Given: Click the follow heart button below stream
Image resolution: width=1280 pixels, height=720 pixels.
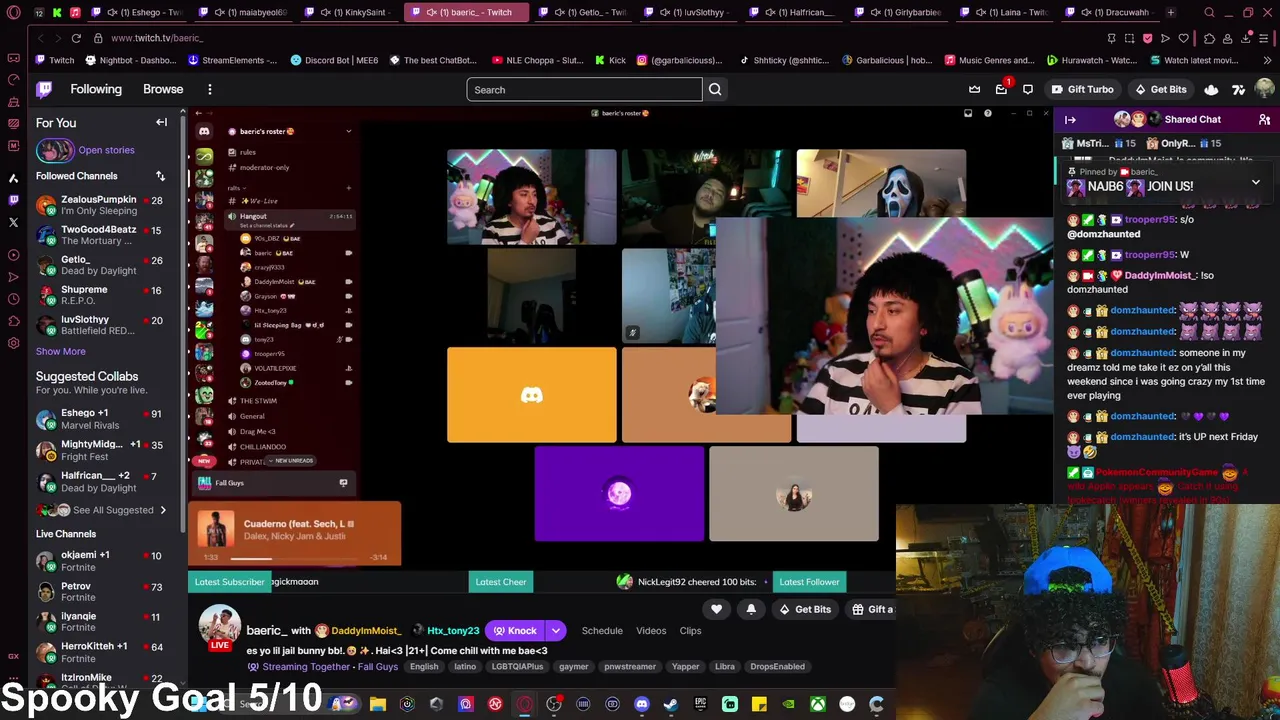Looking at the screenshot, I should coord(716,609).
